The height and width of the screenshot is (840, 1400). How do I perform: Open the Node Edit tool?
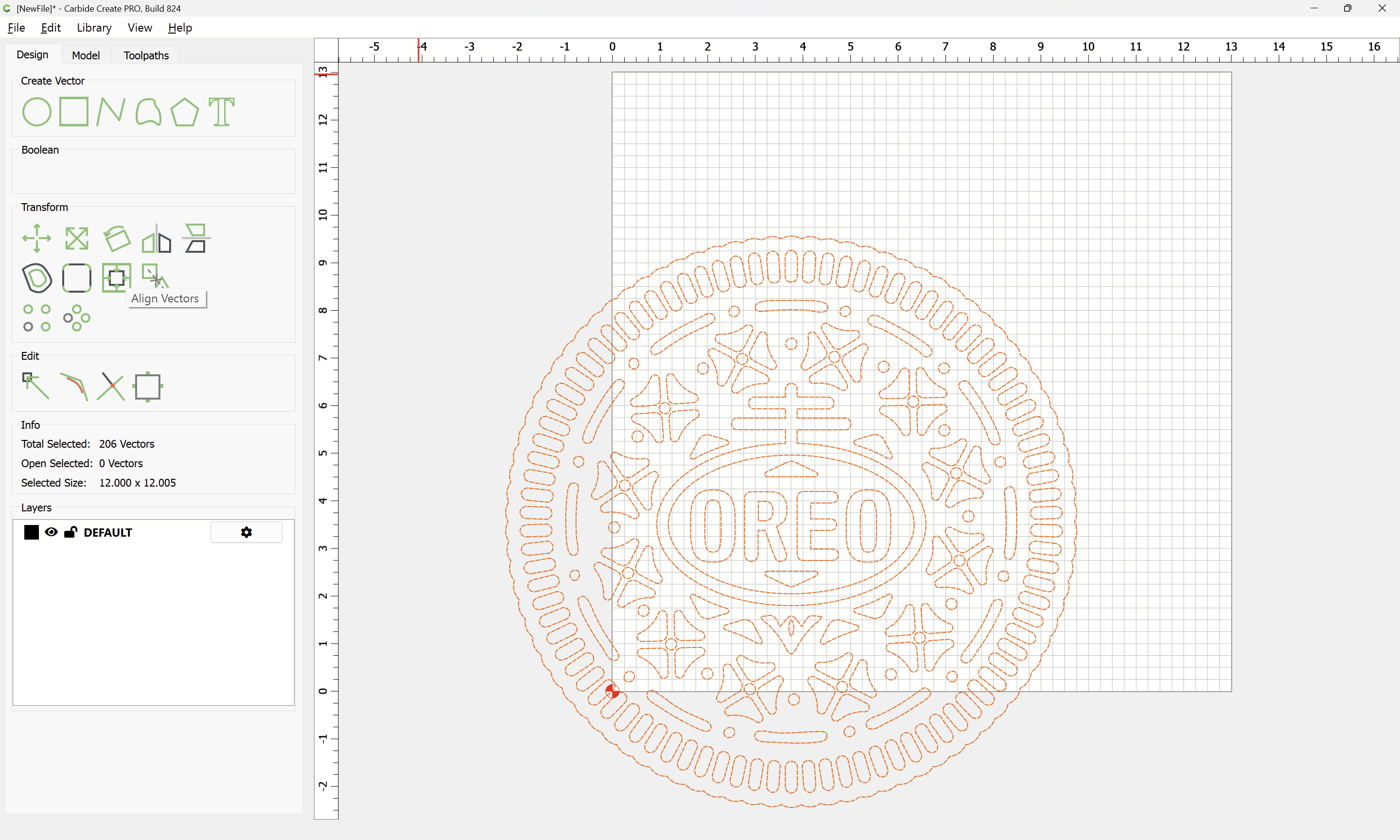35,386
